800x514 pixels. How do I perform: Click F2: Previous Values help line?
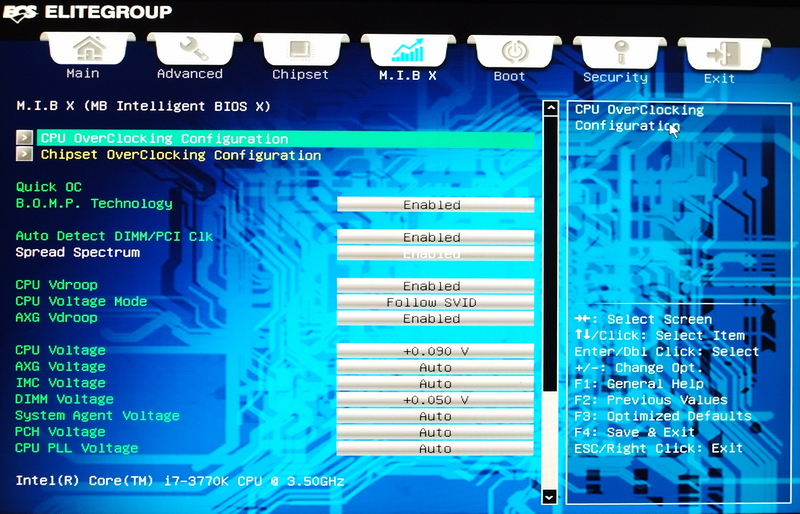(x=651, y=400)
